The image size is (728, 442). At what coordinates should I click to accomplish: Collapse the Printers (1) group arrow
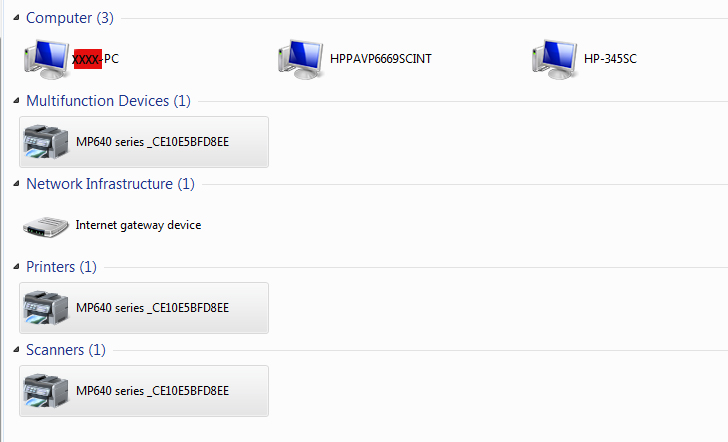[16, 267]
